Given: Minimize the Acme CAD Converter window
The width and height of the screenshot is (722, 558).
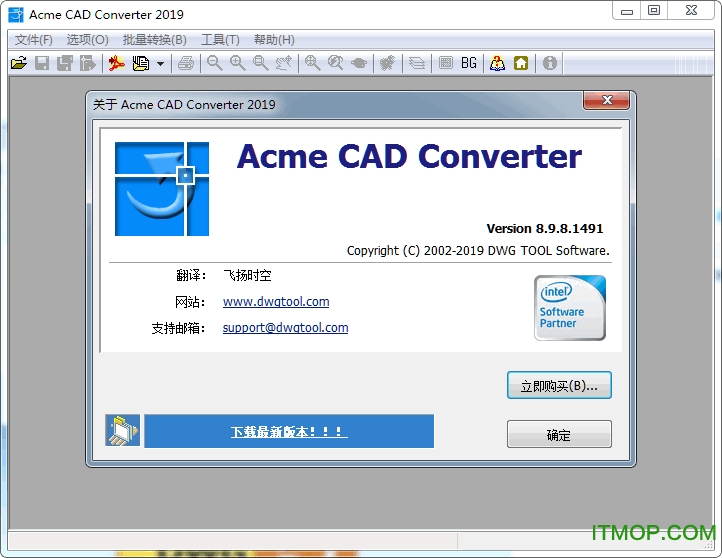Looking at the screenshot, I should pyautogui.click(x=627, y=11).
